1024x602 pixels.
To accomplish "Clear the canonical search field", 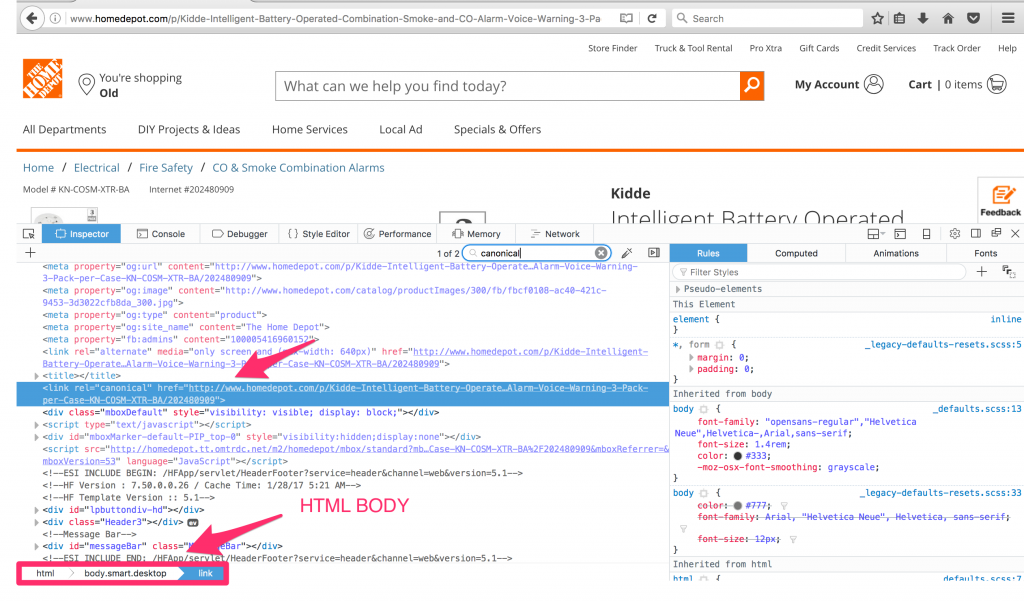I will coord(601,253).
